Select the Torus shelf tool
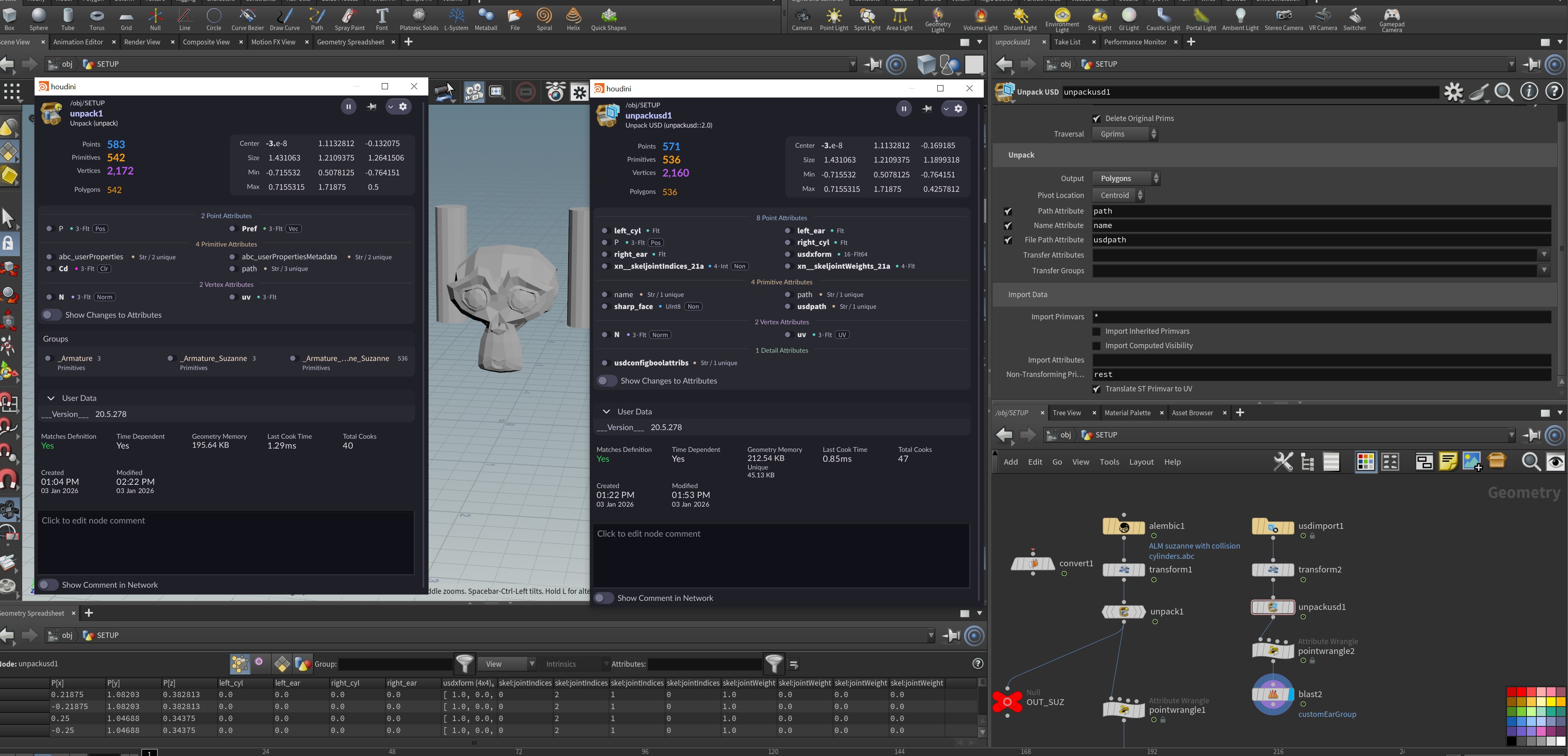This screenshot has width=1568, height=756. point(97,18)
